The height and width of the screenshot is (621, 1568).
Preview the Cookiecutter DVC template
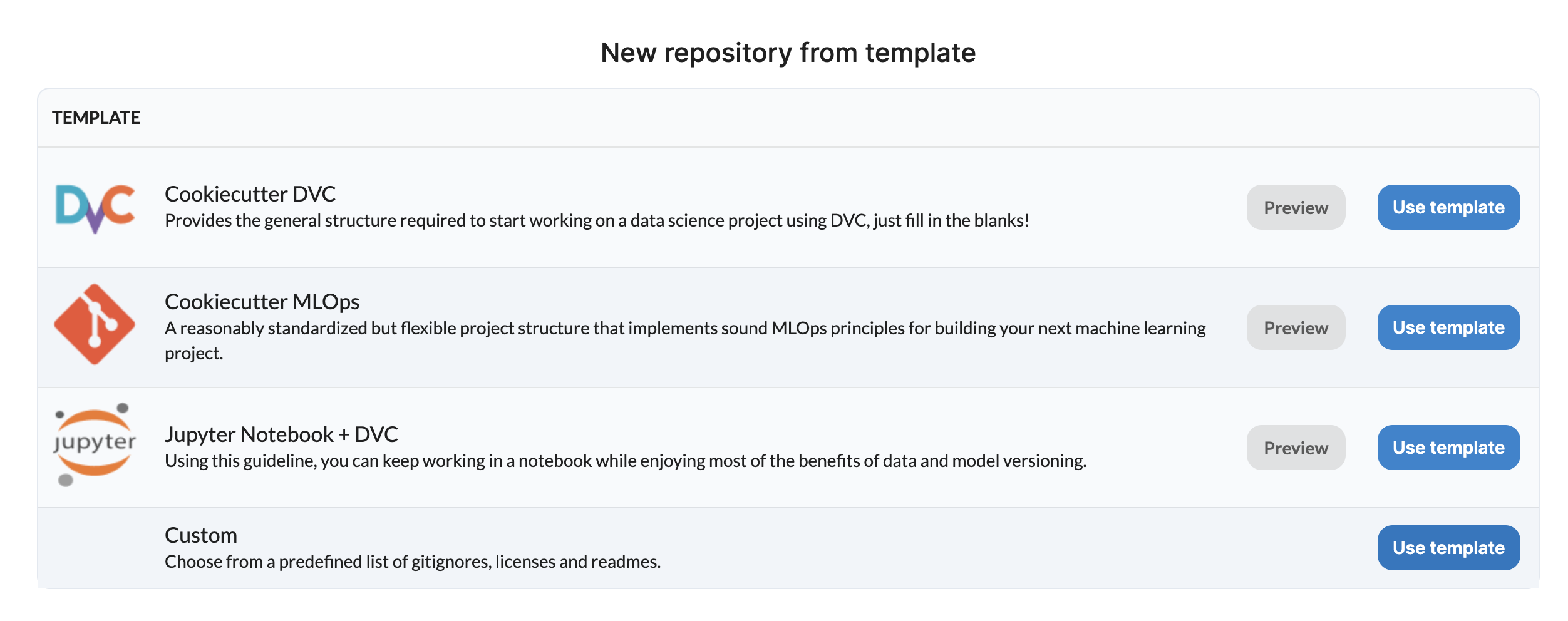(1295, 207)
